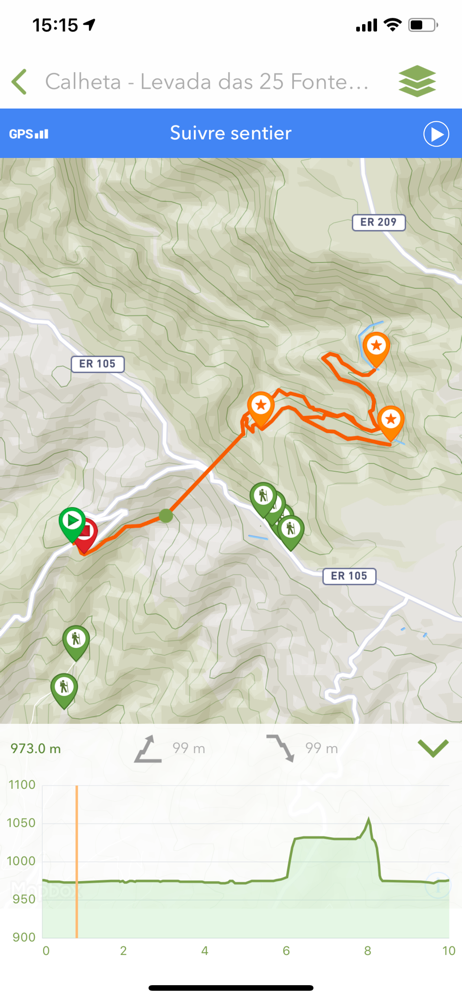Select the green dot on the trail
Screen dimensions: 462x1000
(166, 515)
